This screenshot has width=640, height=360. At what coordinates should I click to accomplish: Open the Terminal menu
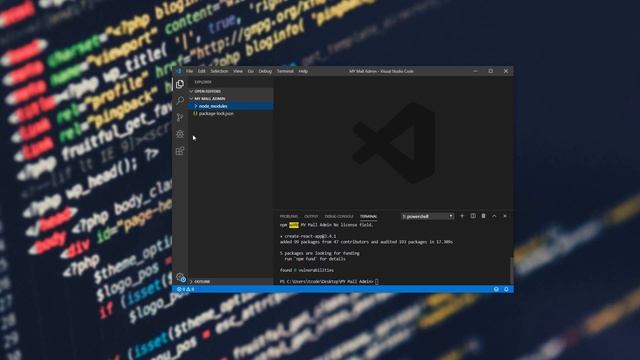[x=285, y=71]
